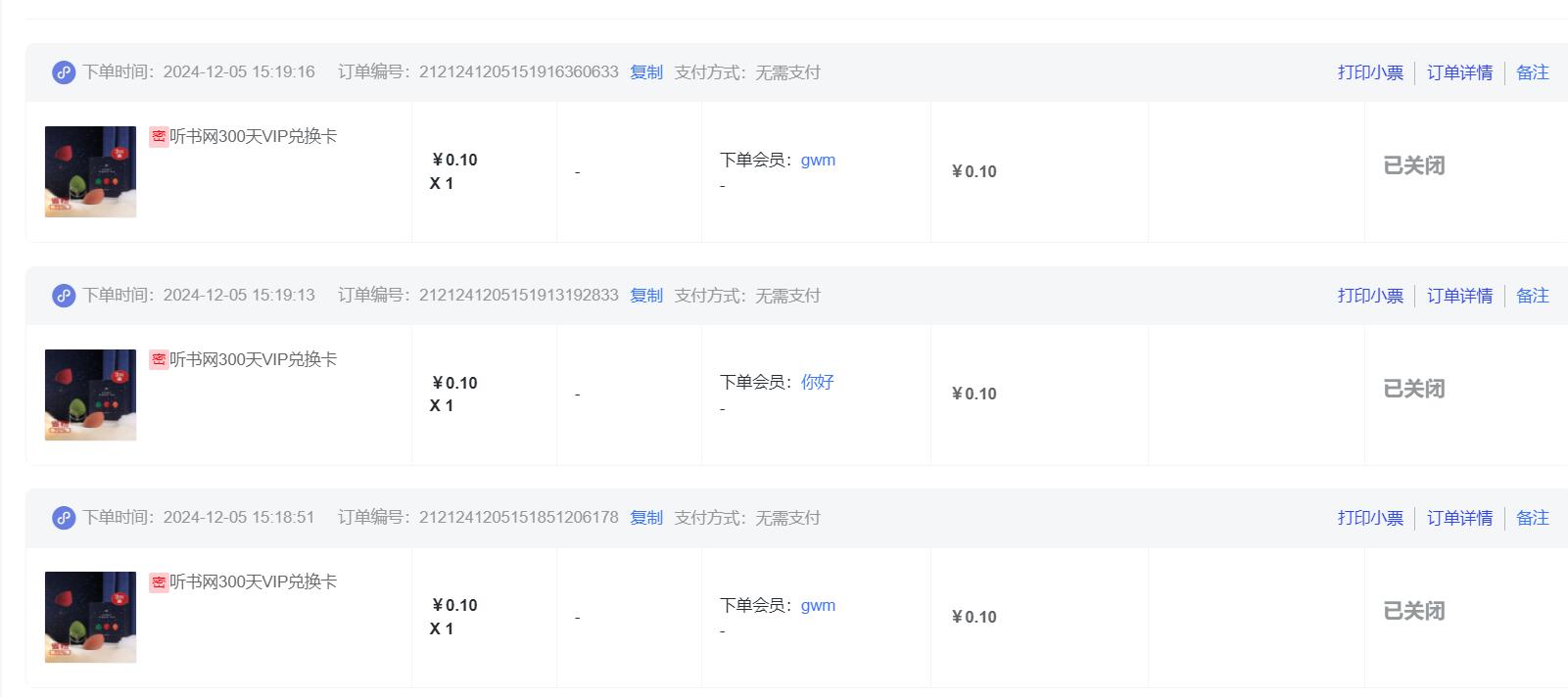Copy order number 2121241205151913192833
The width and height of the screenshot is (1568, 697).
click(646, 296)
